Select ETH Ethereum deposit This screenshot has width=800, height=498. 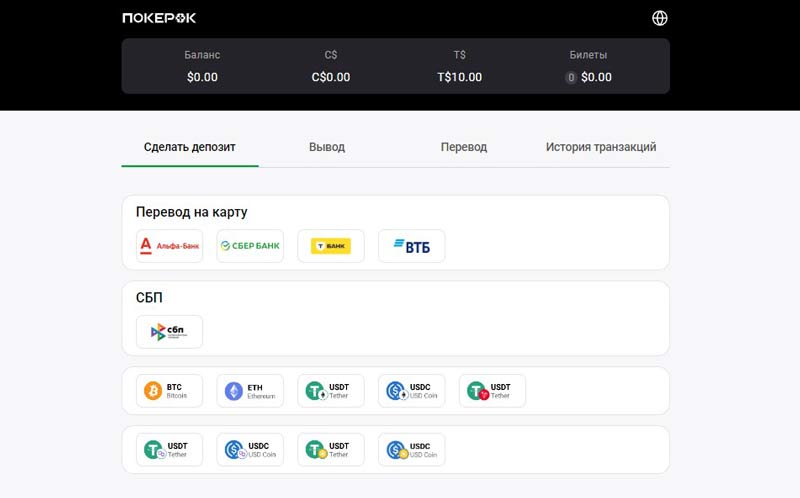click(x=250, y=391)
